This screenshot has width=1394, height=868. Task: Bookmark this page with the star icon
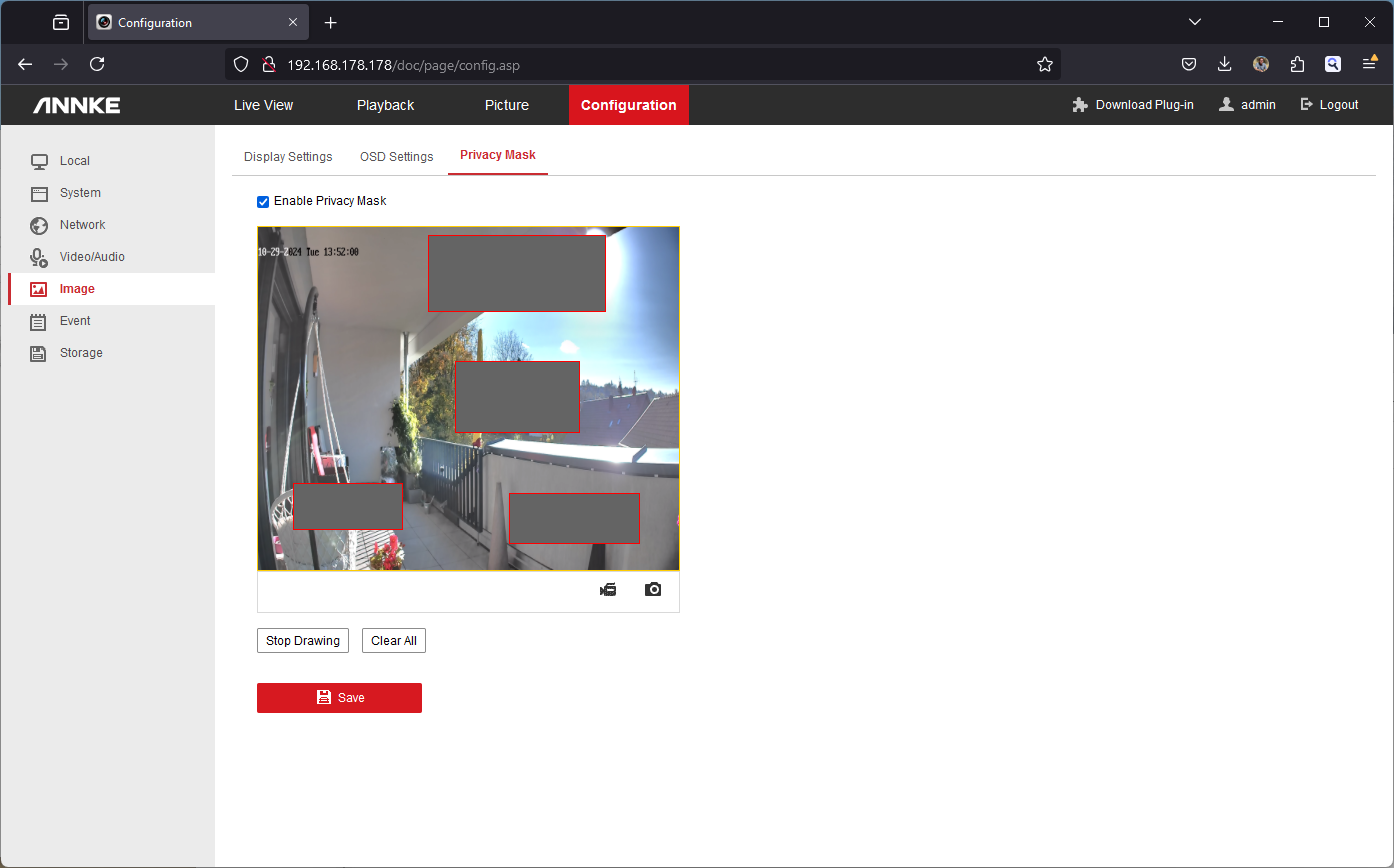[1045, 65]
